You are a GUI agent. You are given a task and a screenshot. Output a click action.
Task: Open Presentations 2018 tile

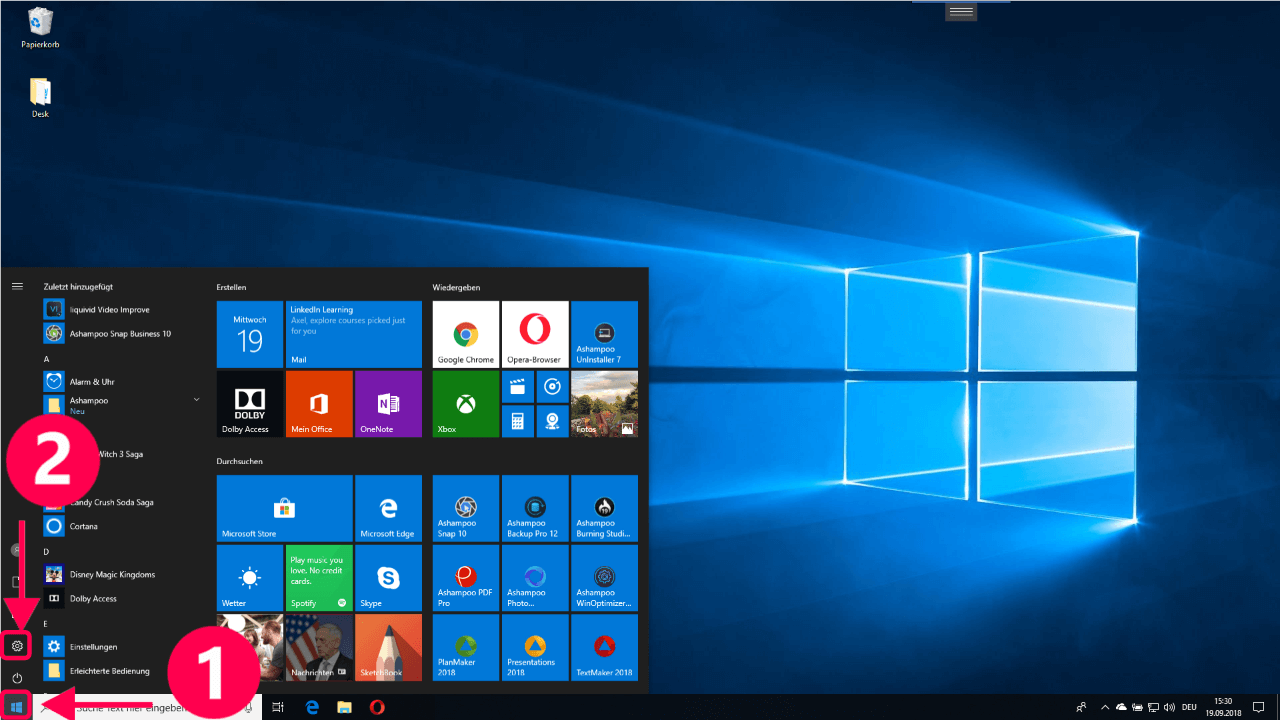[535, 647]
